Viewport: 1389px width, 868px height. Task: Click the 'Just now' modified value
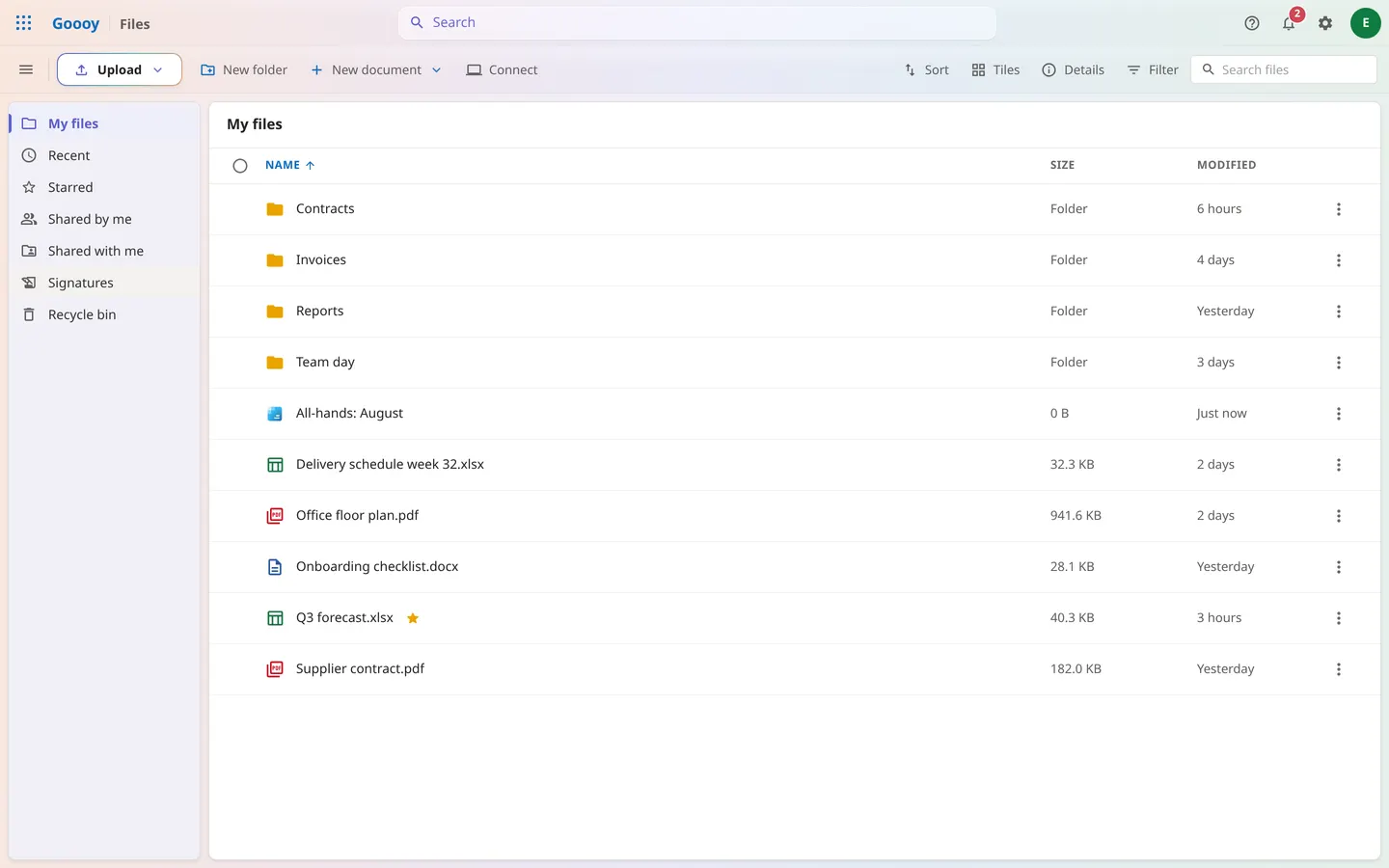[x=1221, y=414]
